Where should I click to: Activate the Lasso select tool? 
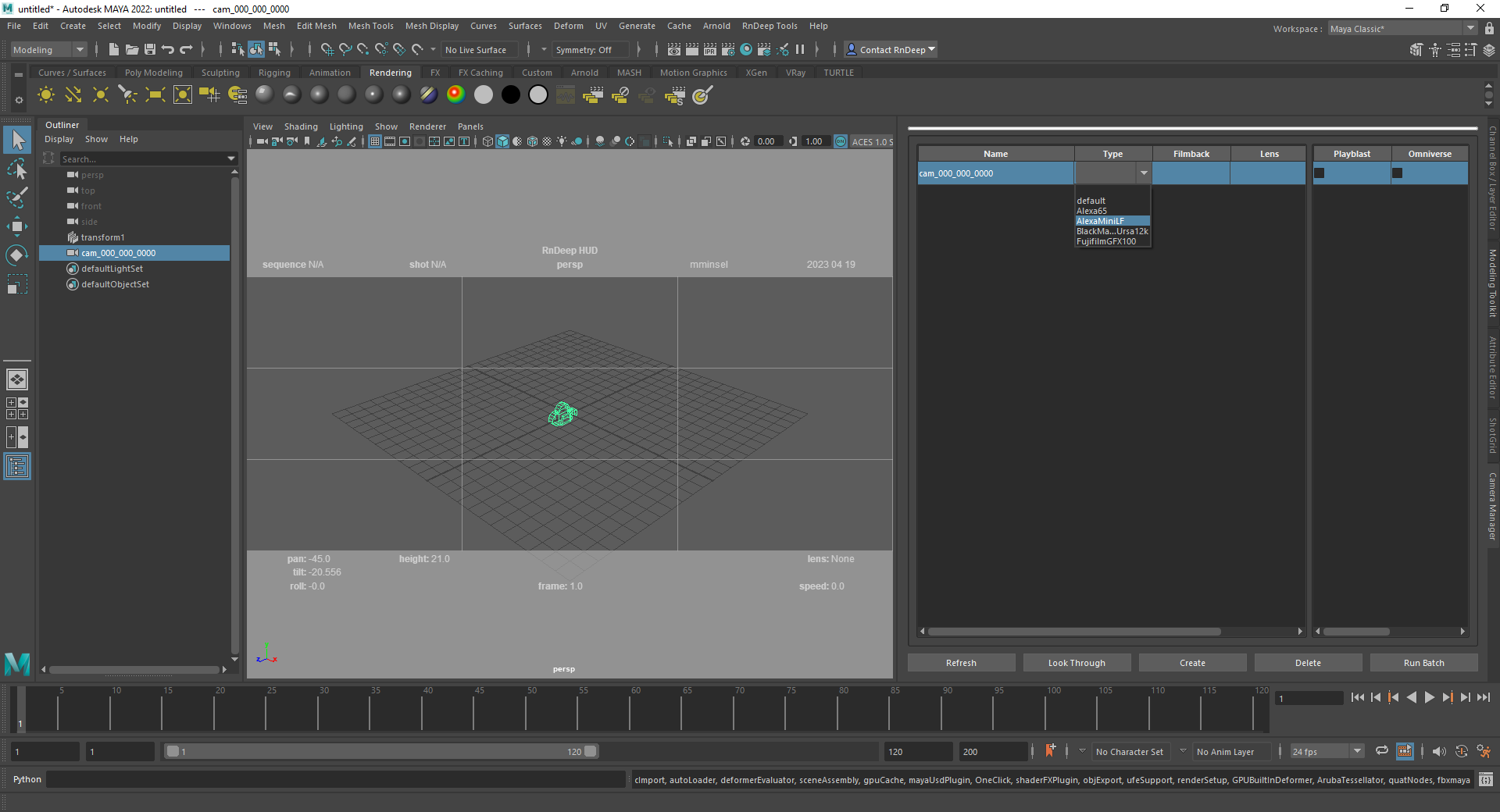pyautogui.click(x=17, y=169)
